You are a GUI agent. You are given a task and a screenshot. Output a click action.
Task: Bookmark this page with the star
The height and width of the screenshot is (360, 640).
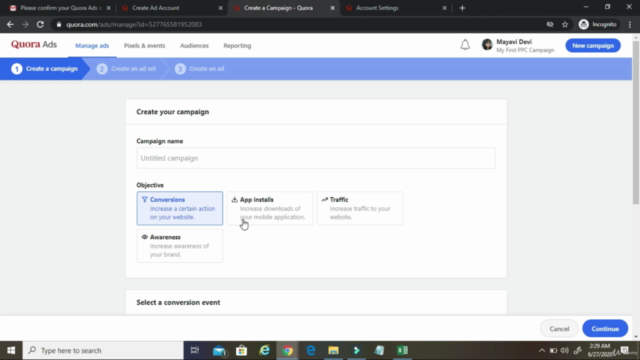point(565,24)
